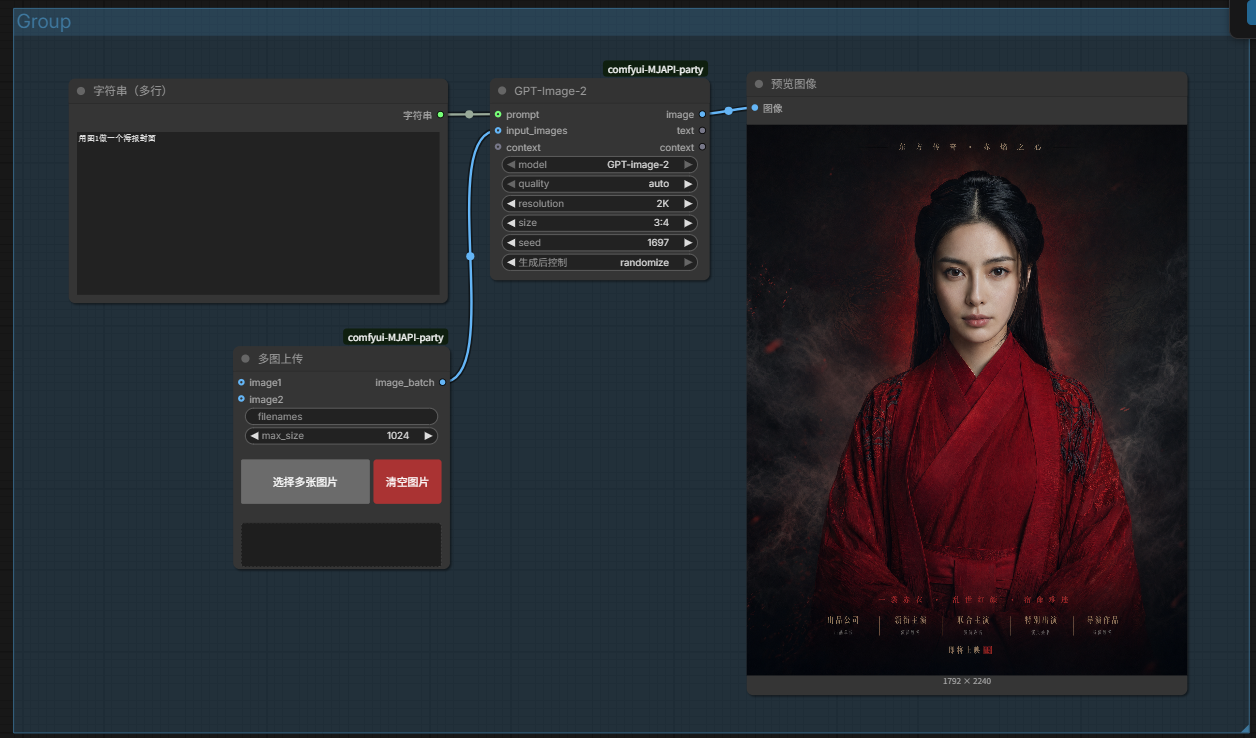Decrease seed with its left arrow
The image size is (1256, 738).
click(511, 243)
